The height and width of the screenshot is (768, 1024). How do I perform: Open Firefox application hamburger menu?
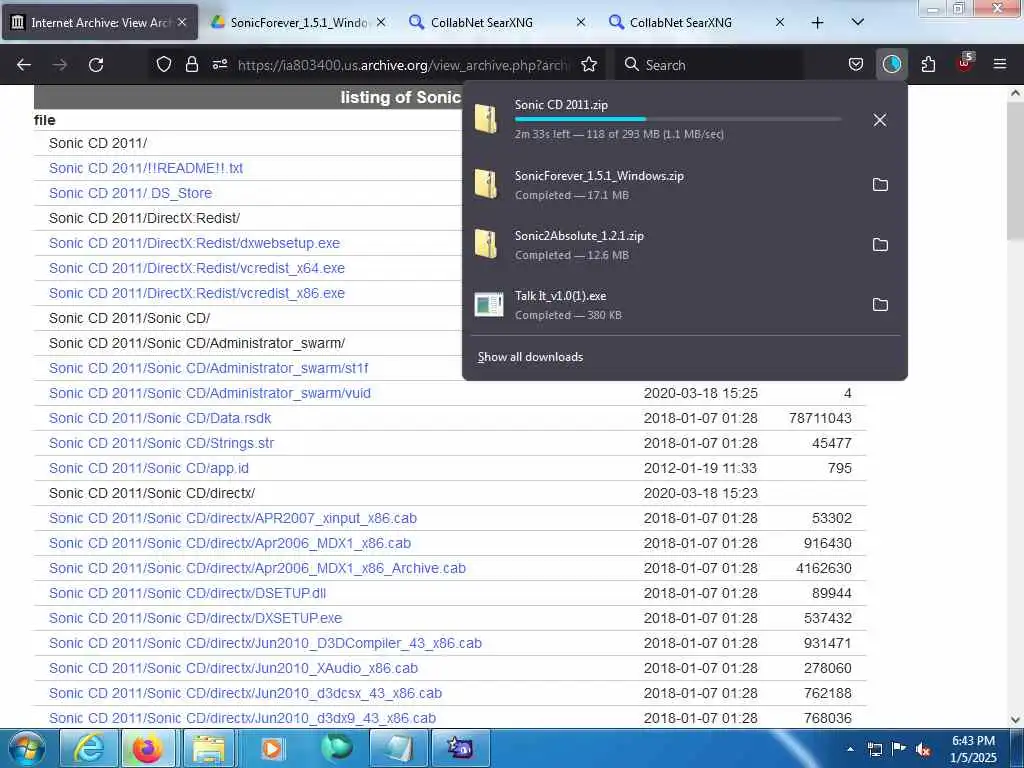tap(1000, 64)
